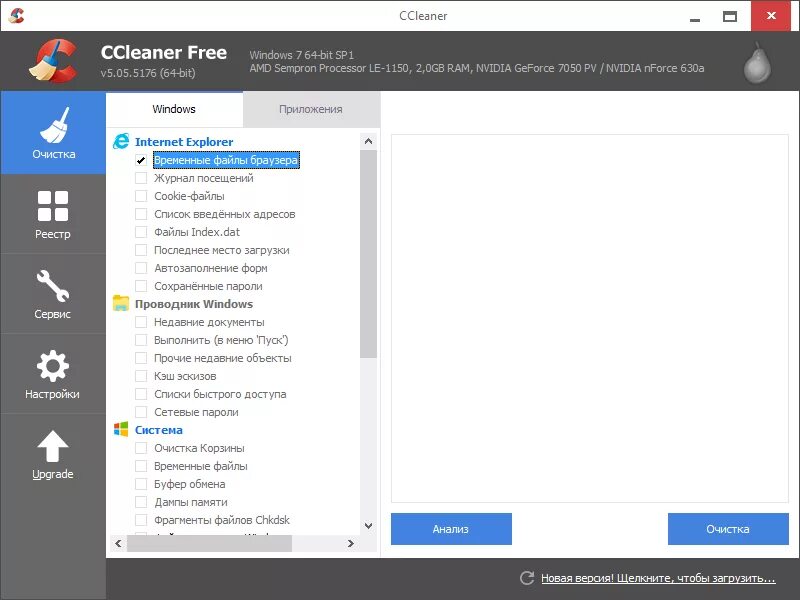Open the Новая версия download link
Viewport: 800px width, 600px height.
click(x=658, y=578)
